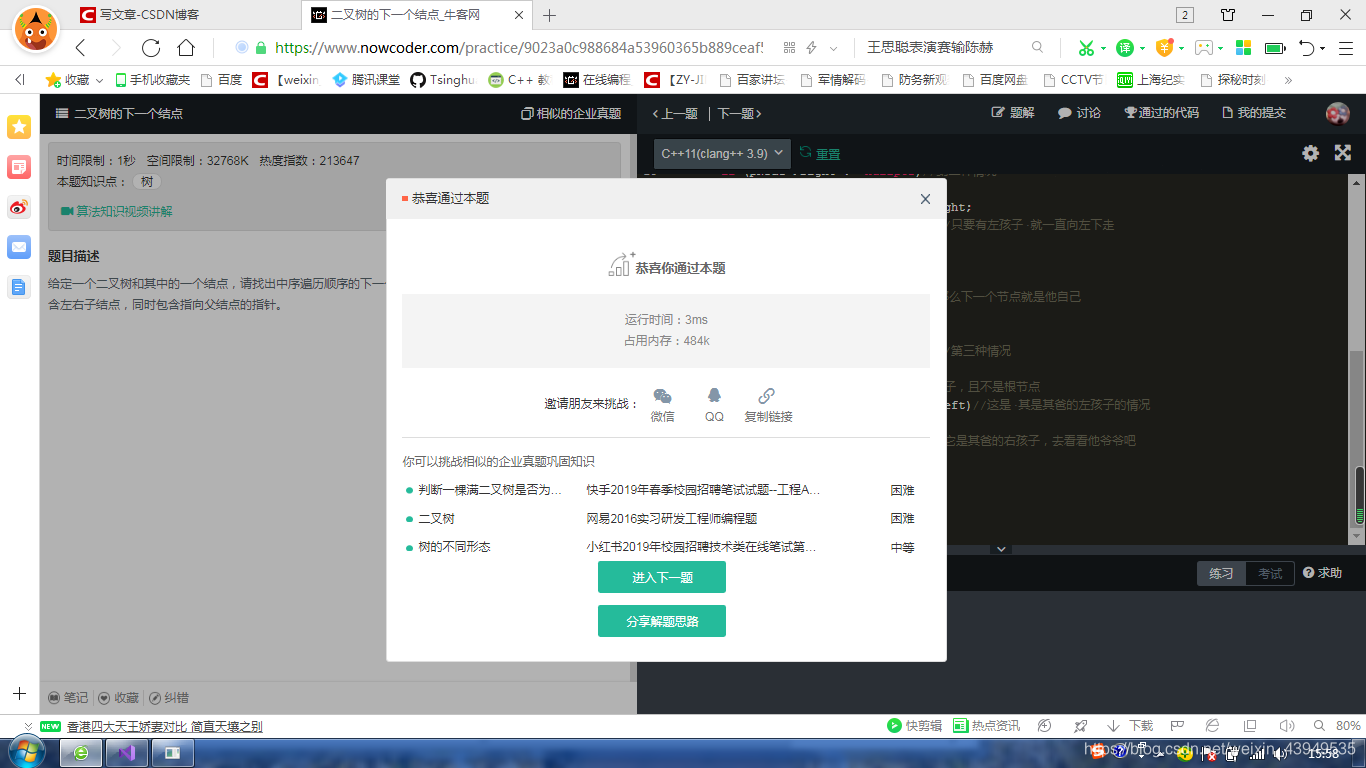Open 在线编程 bookmark

tap(597, 80)
